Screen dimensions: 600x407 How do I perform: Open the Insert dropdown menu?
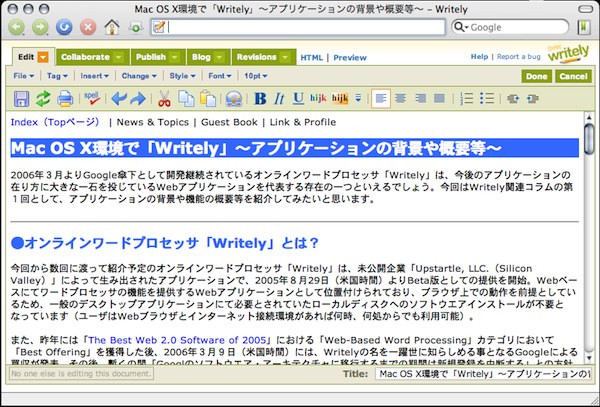tap(94, 76)
